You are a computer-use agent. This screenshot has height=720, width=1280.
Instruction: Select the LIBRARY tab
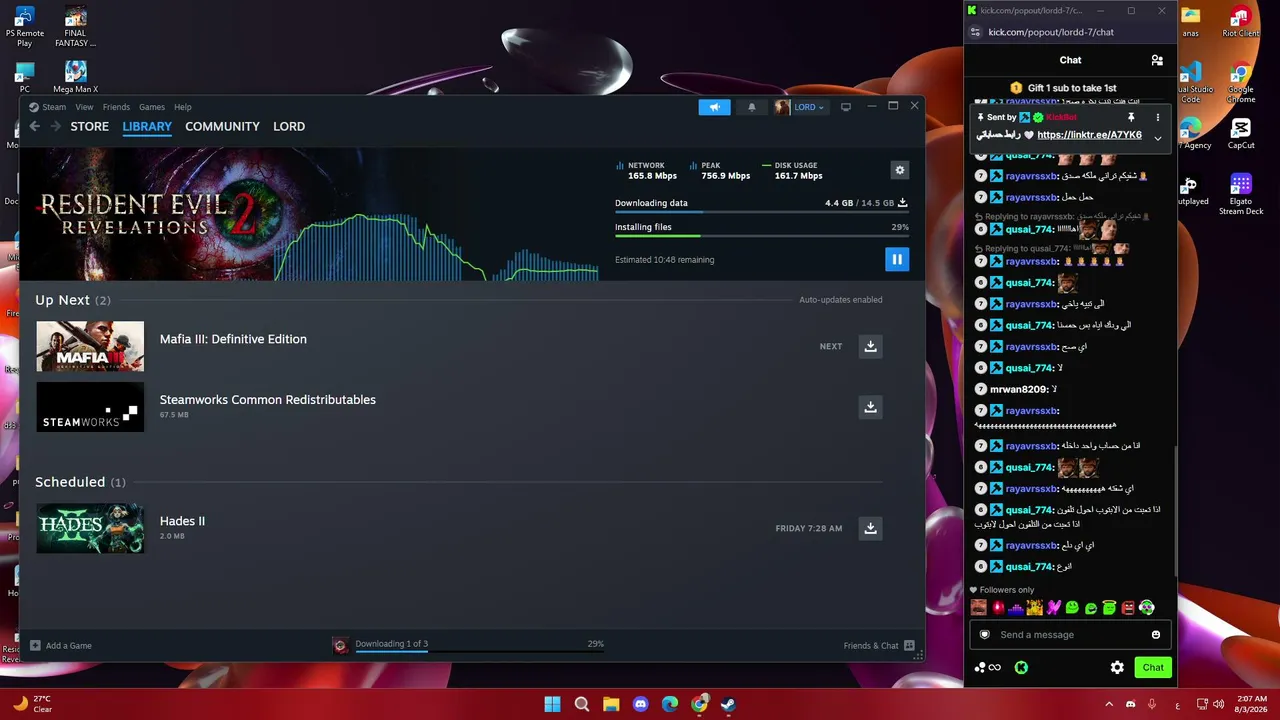click(147, 126)
